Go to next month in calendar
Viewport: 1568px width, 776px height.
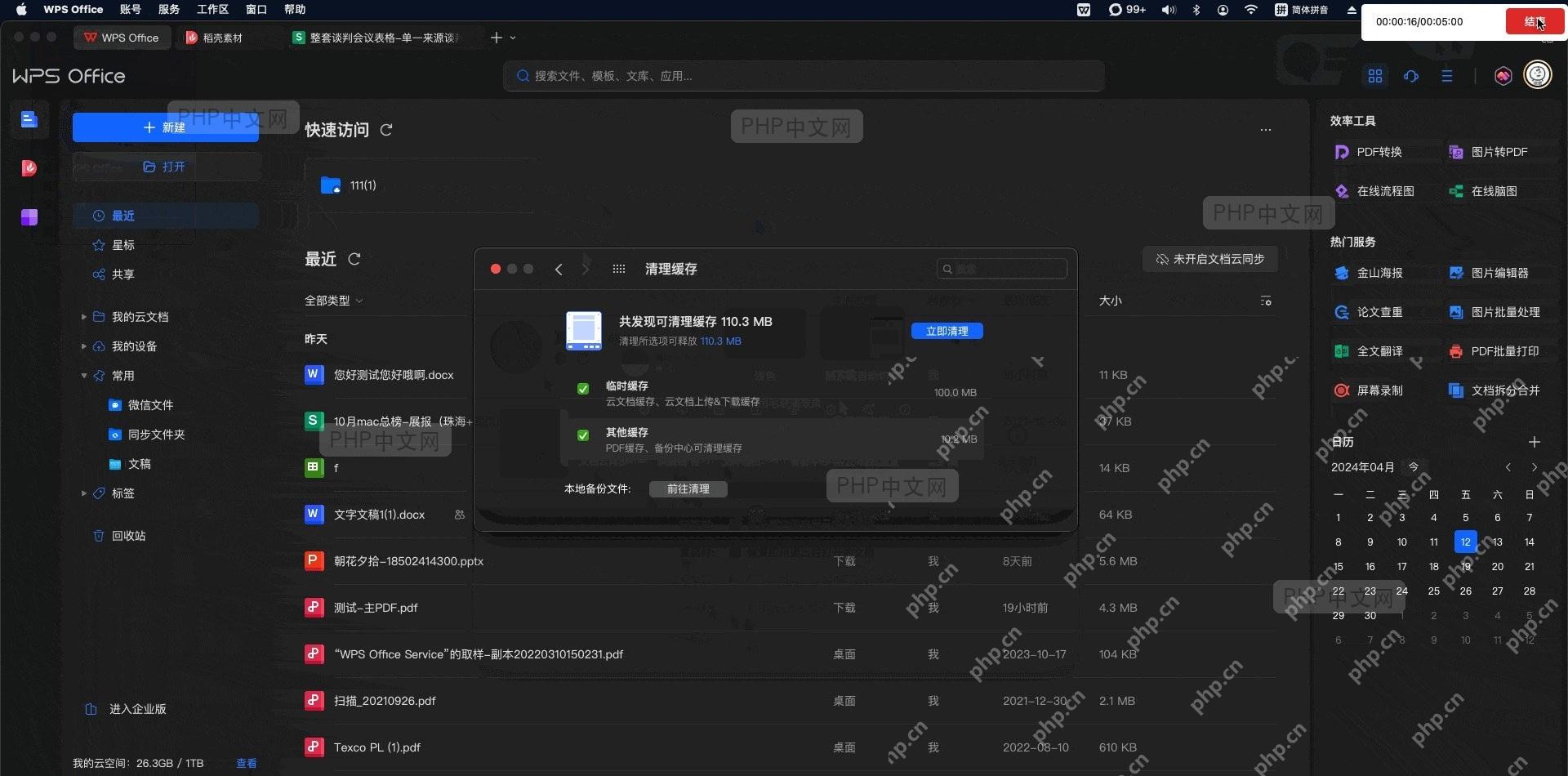1535,467
